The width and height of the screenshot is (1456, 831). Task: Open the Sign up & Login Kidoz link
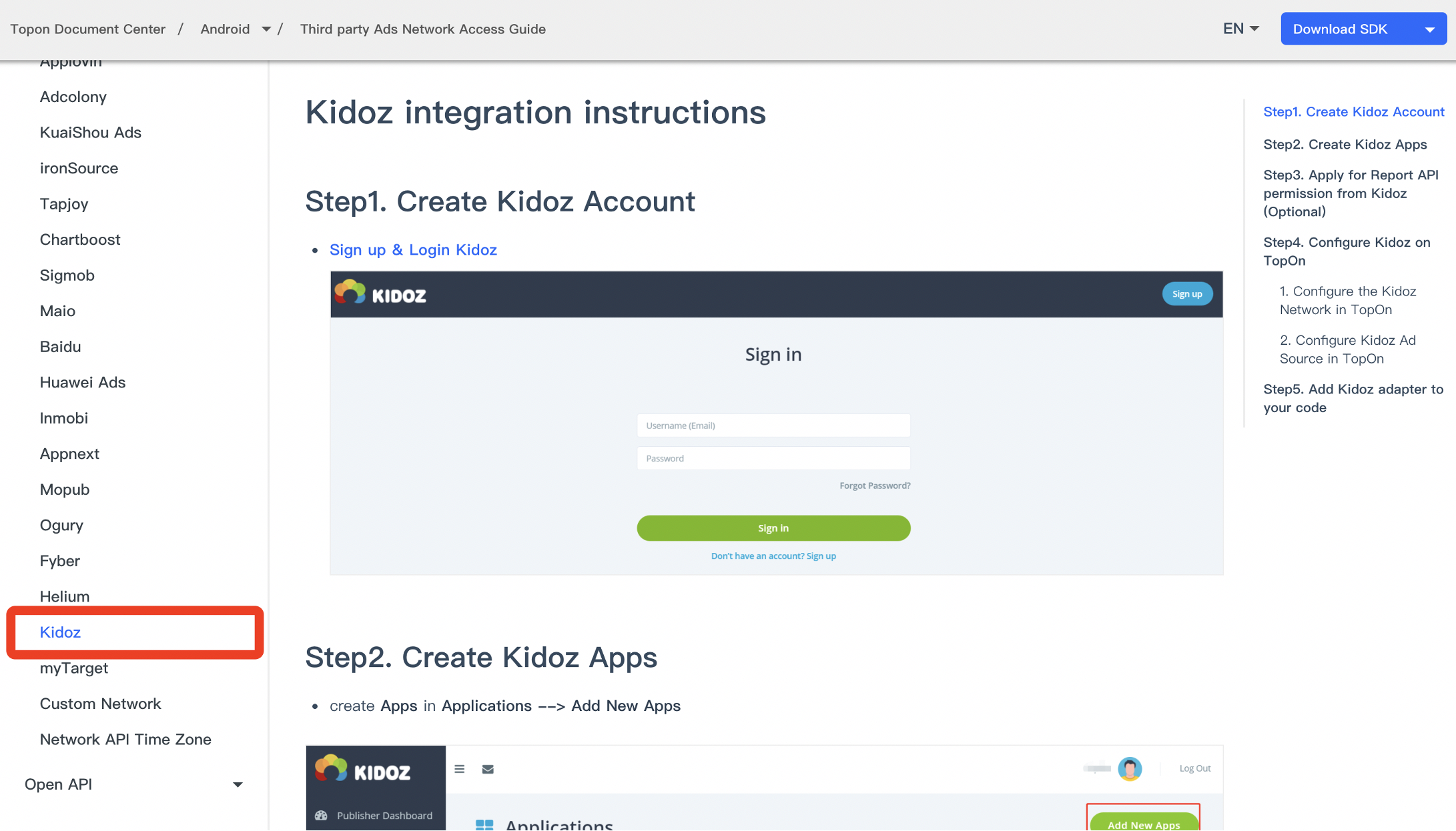click(x=413, y=250)
